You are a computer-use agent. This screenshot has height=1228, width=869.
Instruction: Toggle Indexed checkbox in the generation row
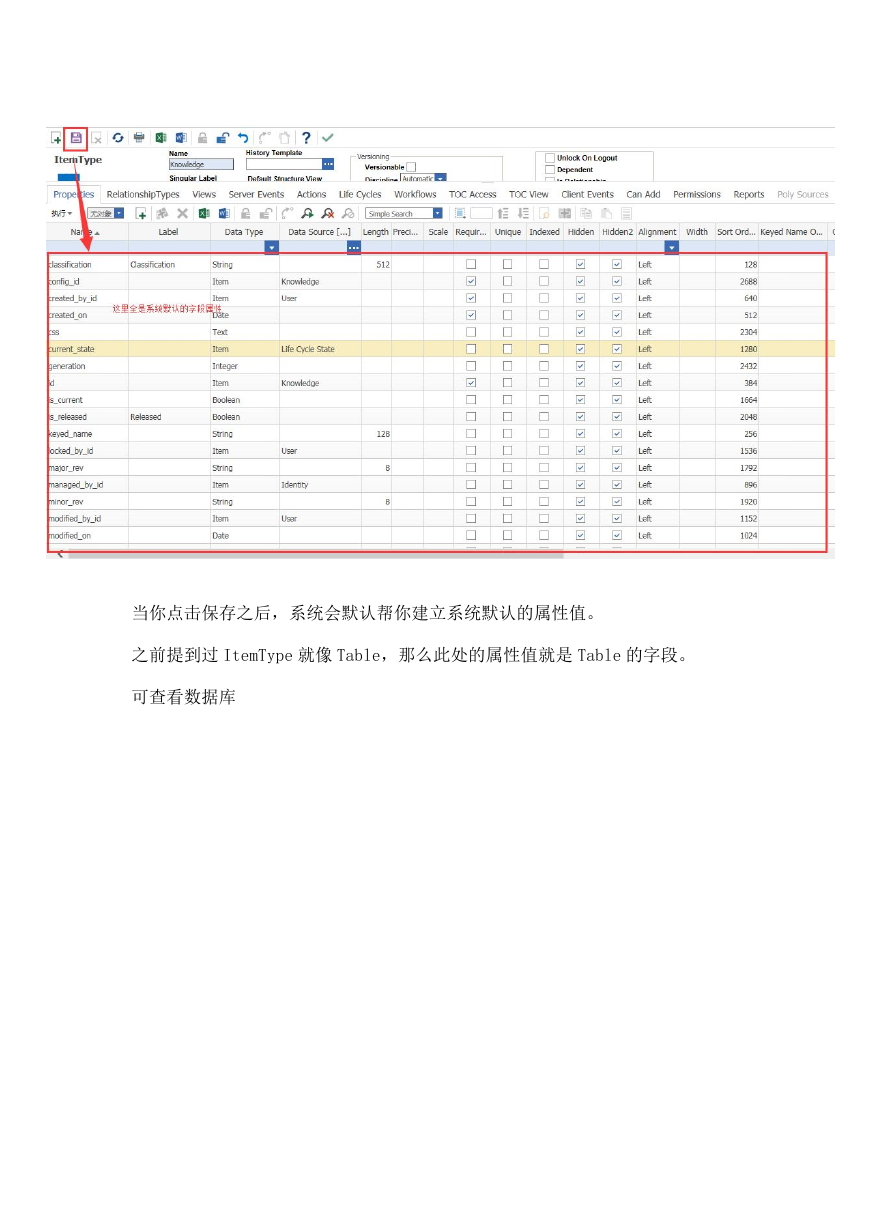544,366
